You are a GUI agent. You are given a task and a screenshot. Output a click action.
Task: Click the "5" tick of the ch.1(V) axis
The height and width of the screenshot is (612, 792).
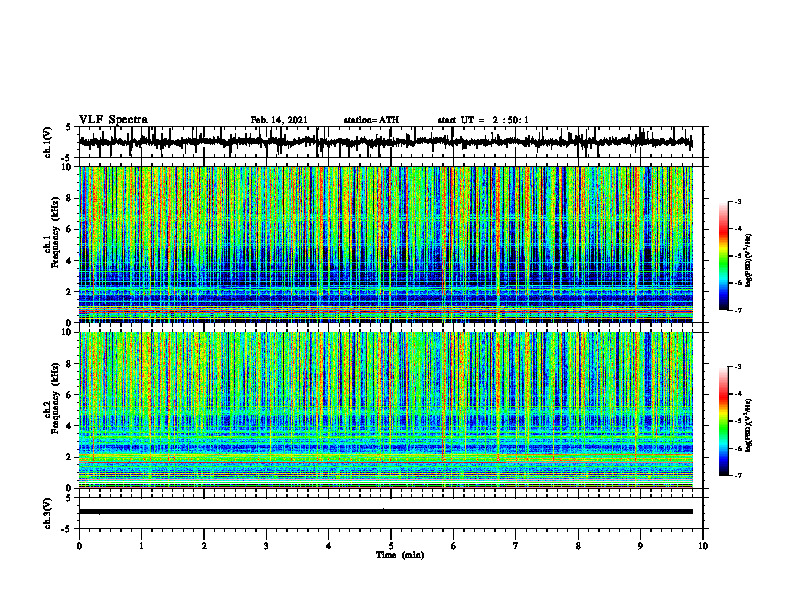pos(68,128)
